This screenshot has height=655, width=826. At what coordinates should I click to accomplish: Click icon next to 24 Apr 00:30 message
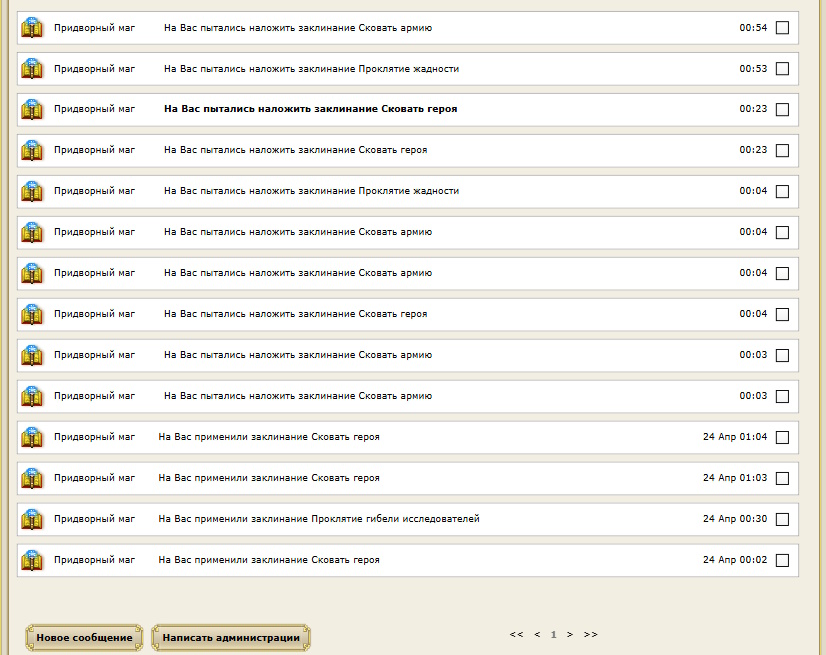tap(32, 520)
